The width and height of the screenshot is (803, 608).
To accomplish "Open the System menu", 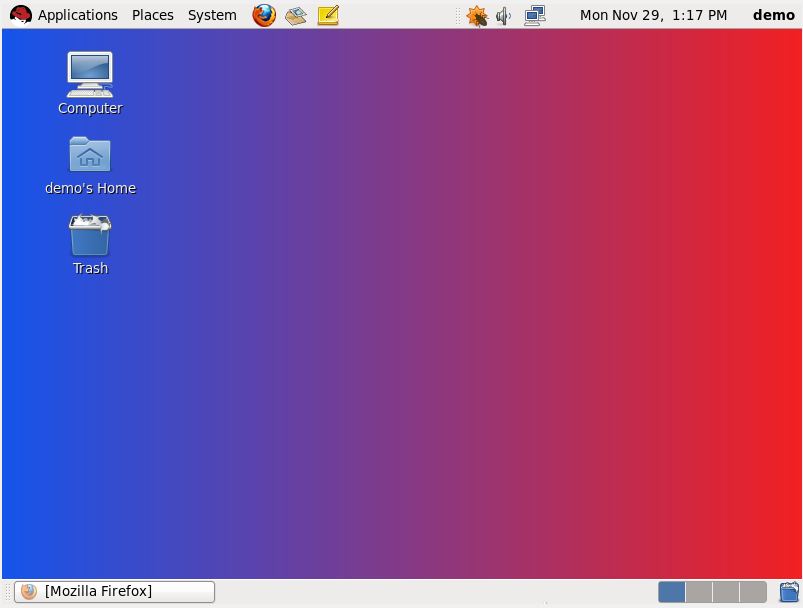I will [x=211, y=15].
